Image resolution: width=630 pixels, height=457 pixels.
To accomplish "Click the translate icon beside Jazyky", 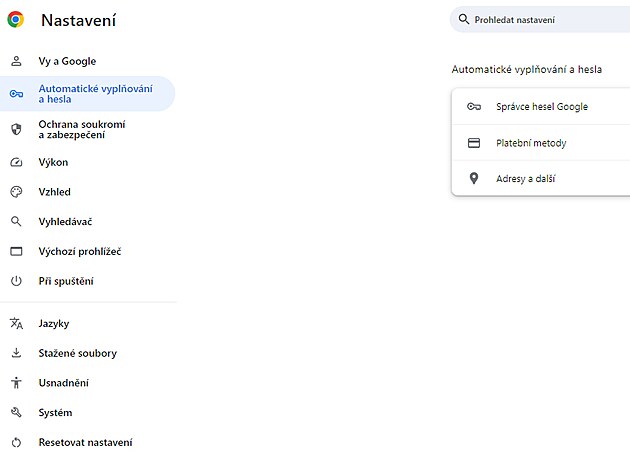I will (x=16, y=324).
